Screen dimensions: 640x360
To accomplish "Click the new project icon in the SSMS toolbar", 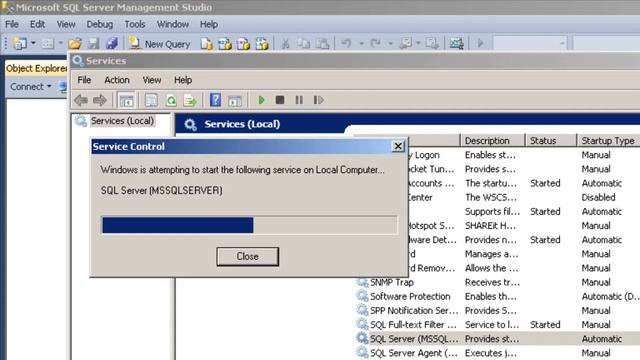I will point(20,43).
